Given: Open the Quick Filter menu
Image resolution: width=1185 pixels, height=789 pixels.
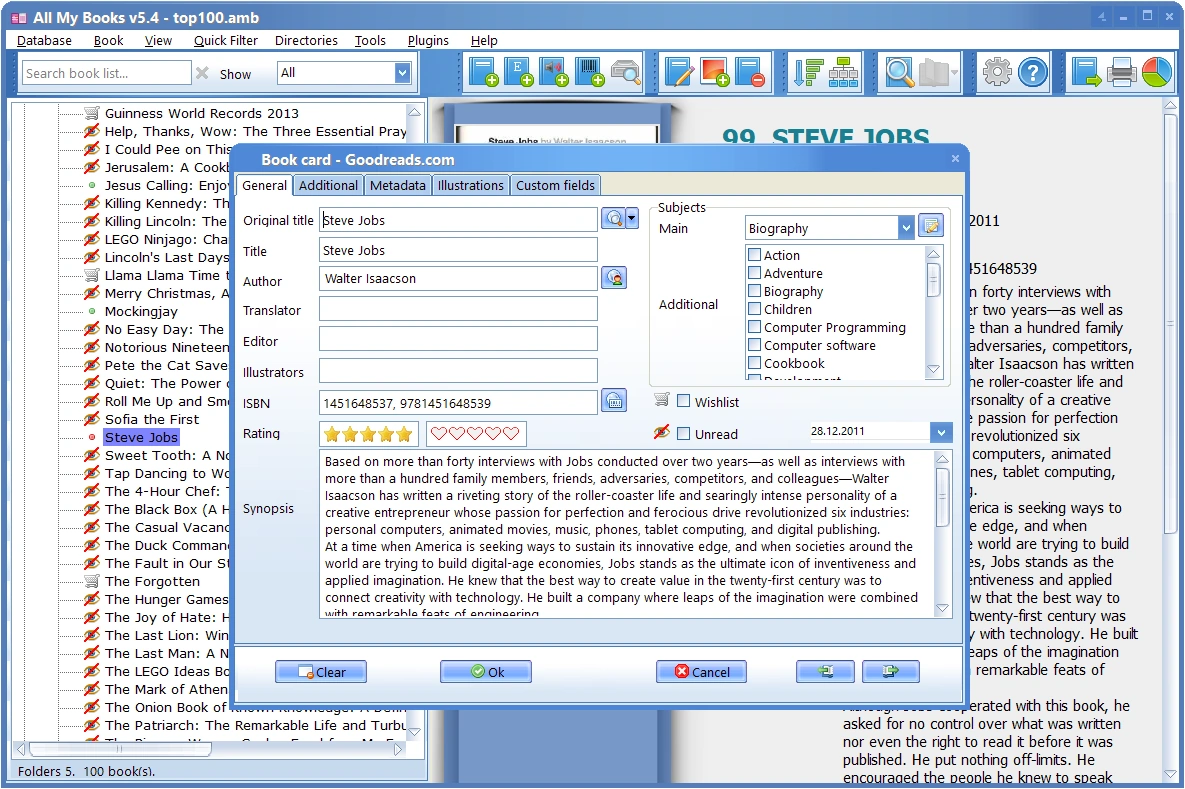Looking at the screenshot, I should point(225,41).
